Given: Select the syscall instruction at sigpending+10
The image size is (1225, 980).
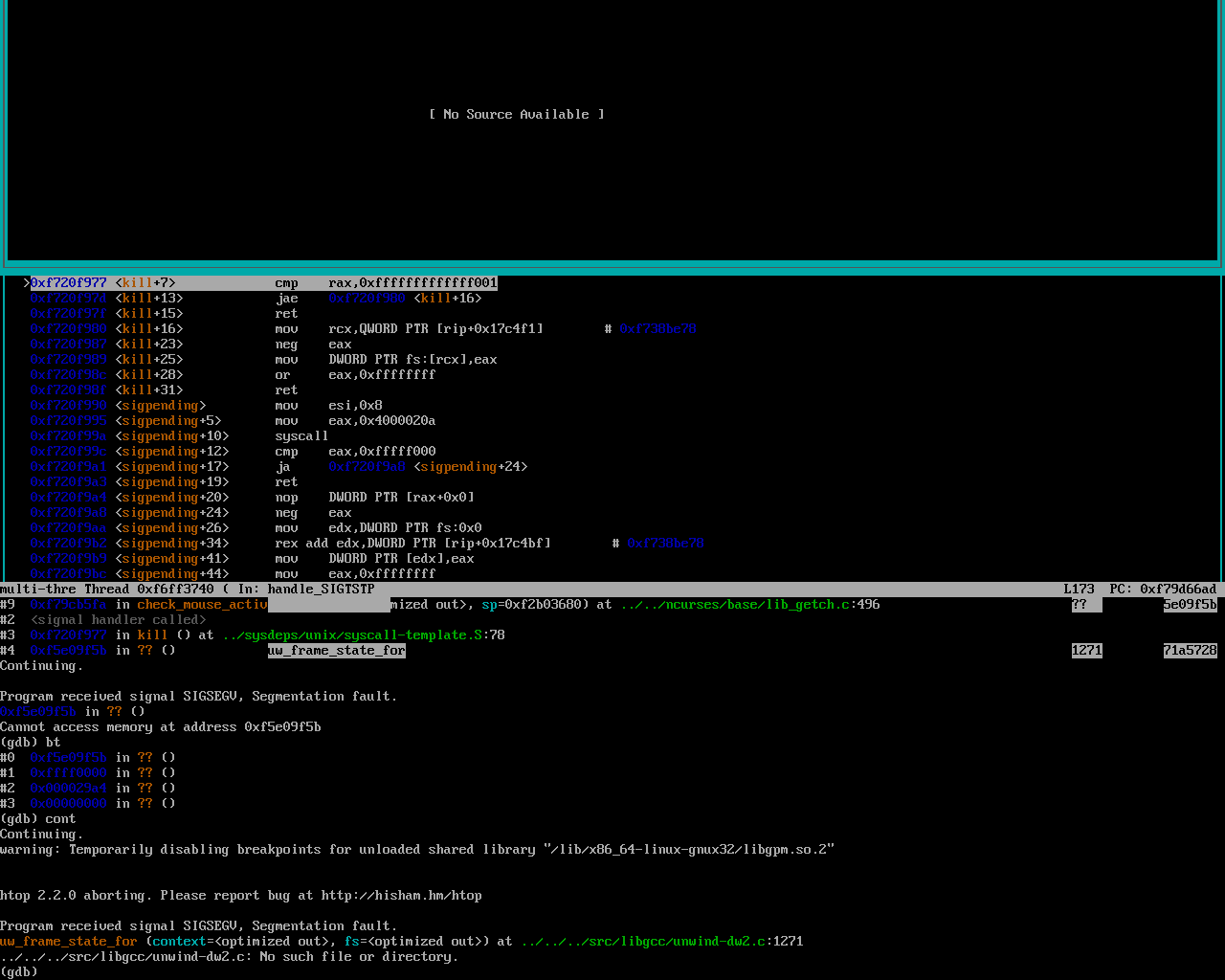Looking at the screenshot, I should pyautogui.click(x=301, y=436).
